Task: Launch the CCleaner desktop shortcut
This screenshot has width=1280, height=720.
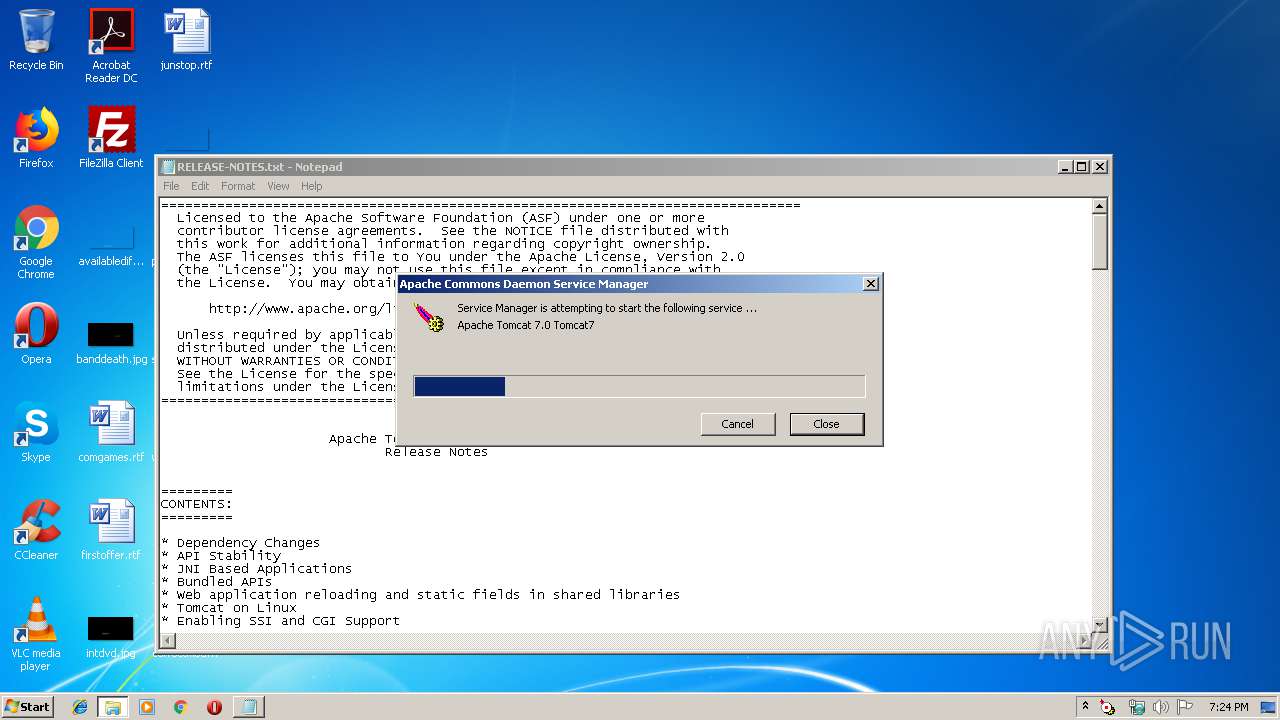Action: 36,530
